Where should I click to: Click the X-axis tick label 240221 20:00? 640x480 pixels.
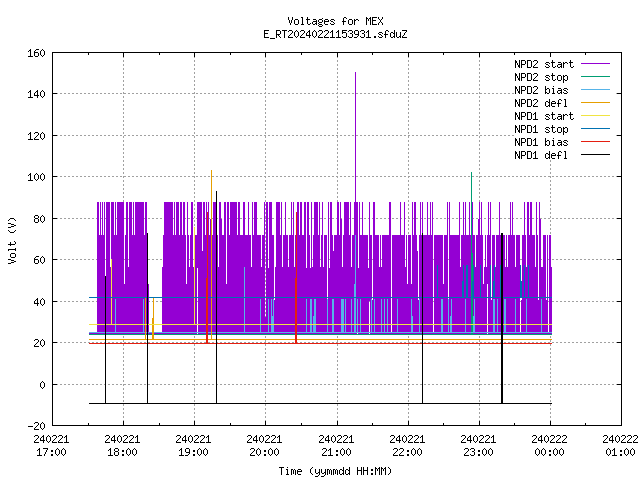[264, 446]
